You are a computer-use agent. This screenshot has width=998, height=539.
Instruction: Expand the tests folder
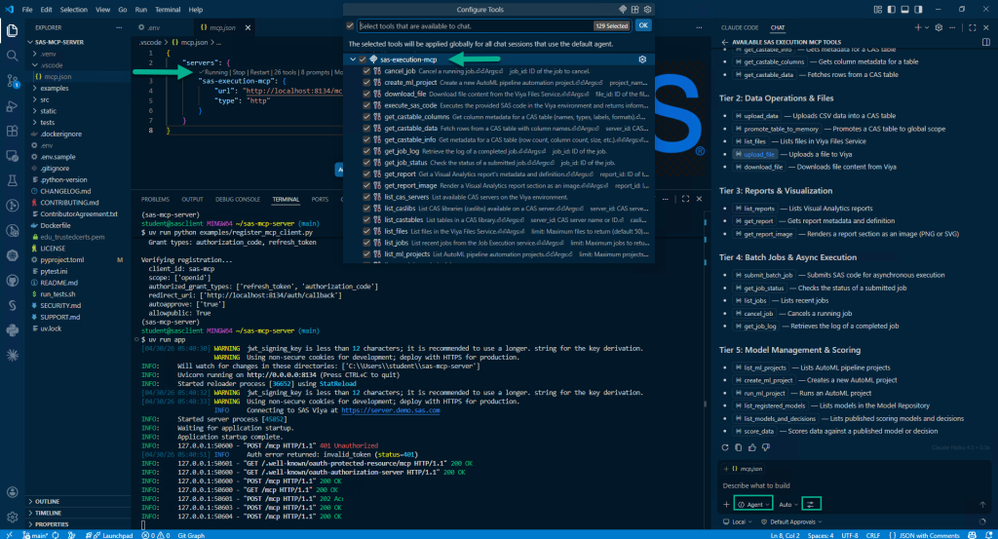(47, 122)
